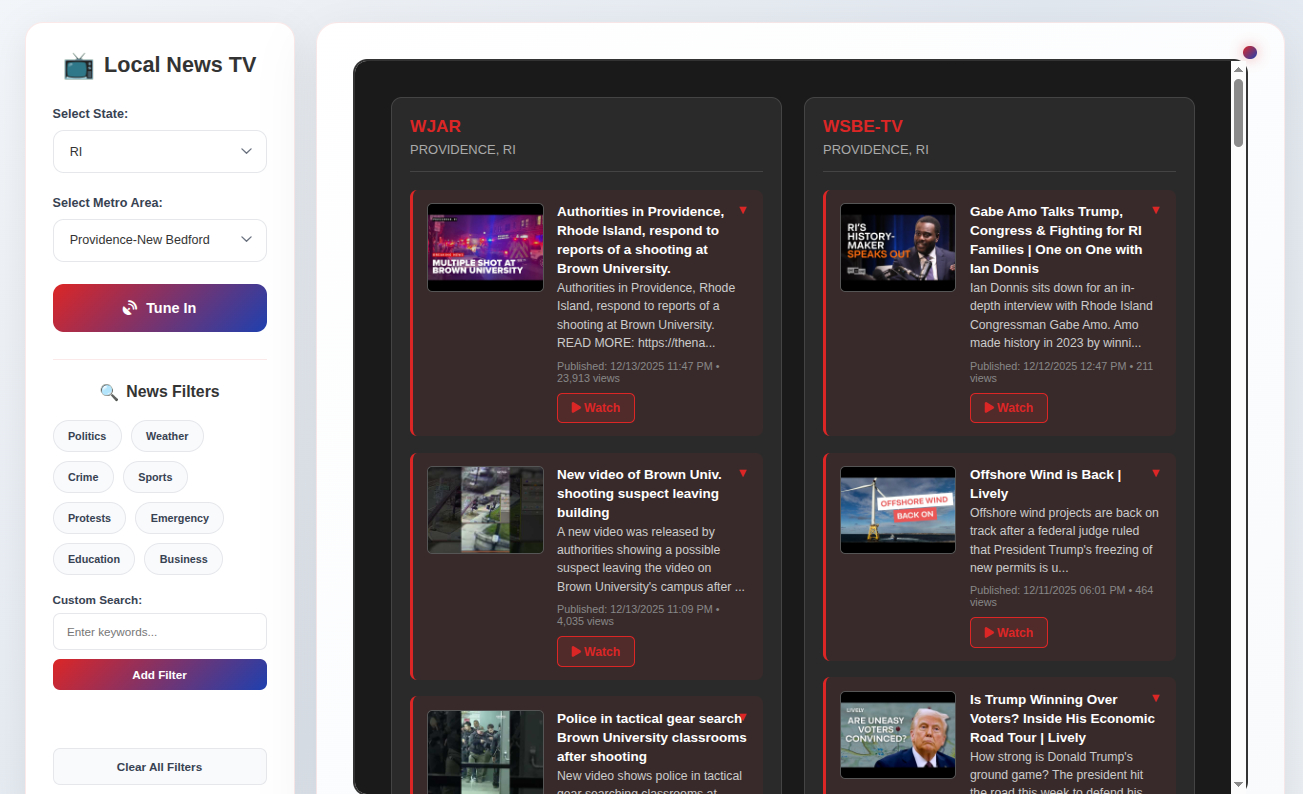The width and height of the screenshot is (1303, 794).
Task: Toggle the Politics news filter
Action: [x=87, y=436]
